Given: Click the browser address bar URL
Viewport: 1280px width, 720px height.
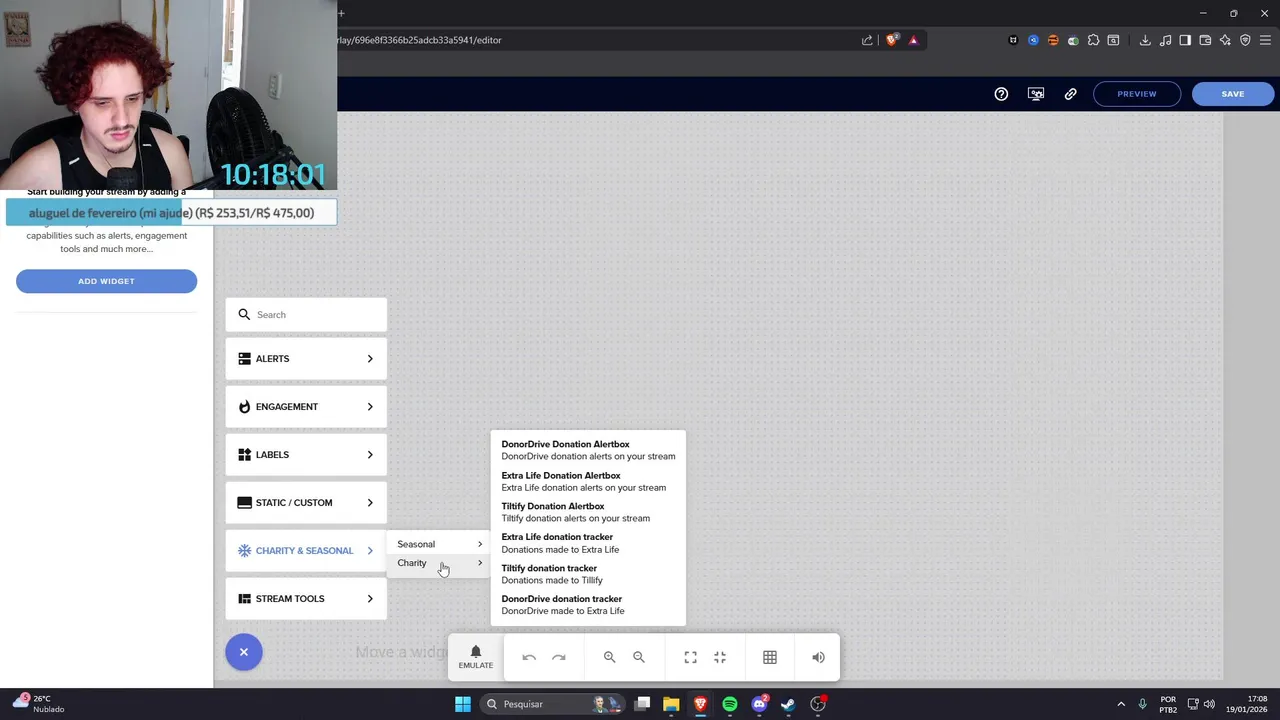Looking at the screenshot, I should (x=420, y=40).
